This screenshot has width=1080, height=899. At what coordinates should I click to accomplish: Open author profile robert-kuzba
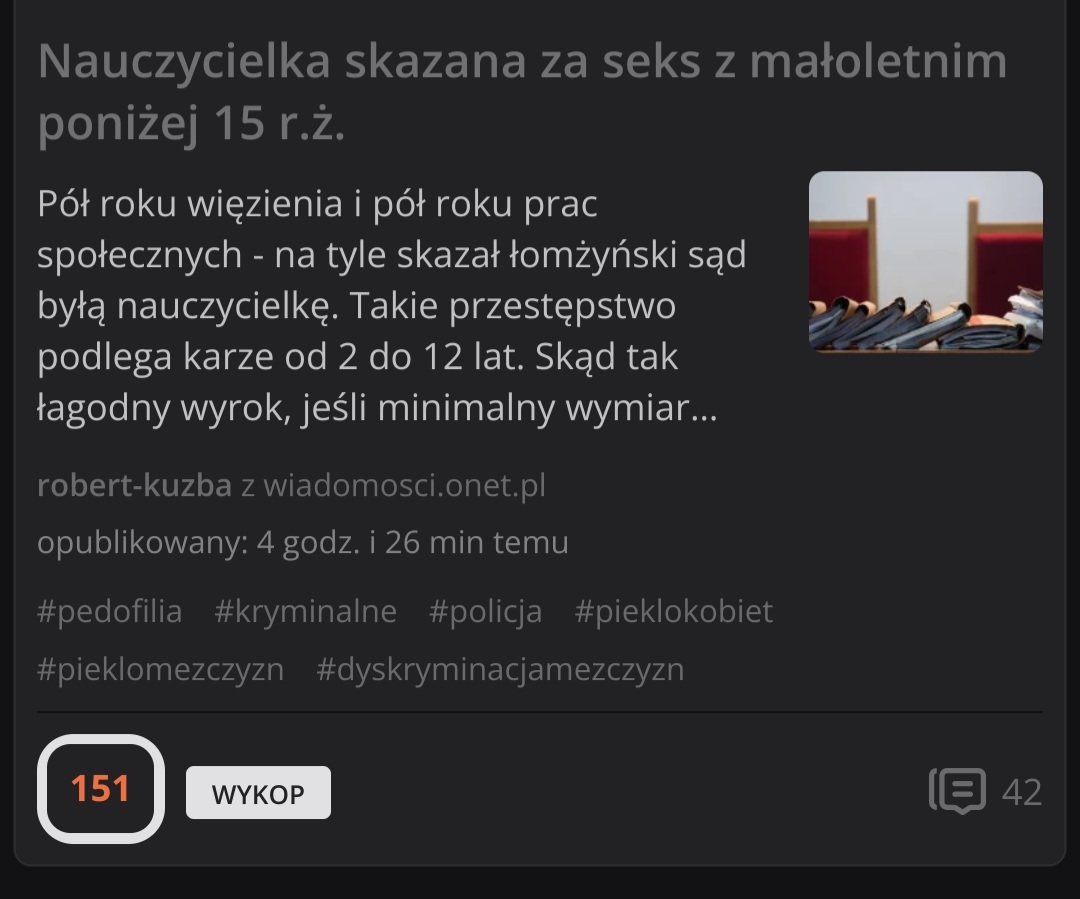tap(134, 486)
